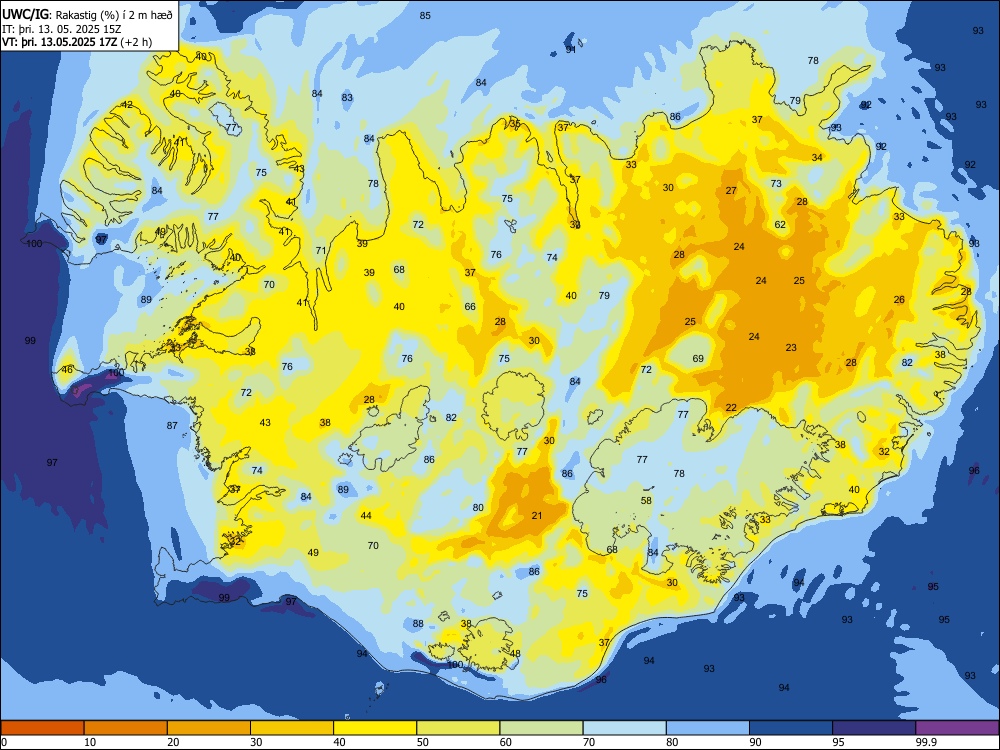1000x750 pixels.
Task: Click the humidity value 66 on the map
Action: pyautogui.click(x=470, y=307)
